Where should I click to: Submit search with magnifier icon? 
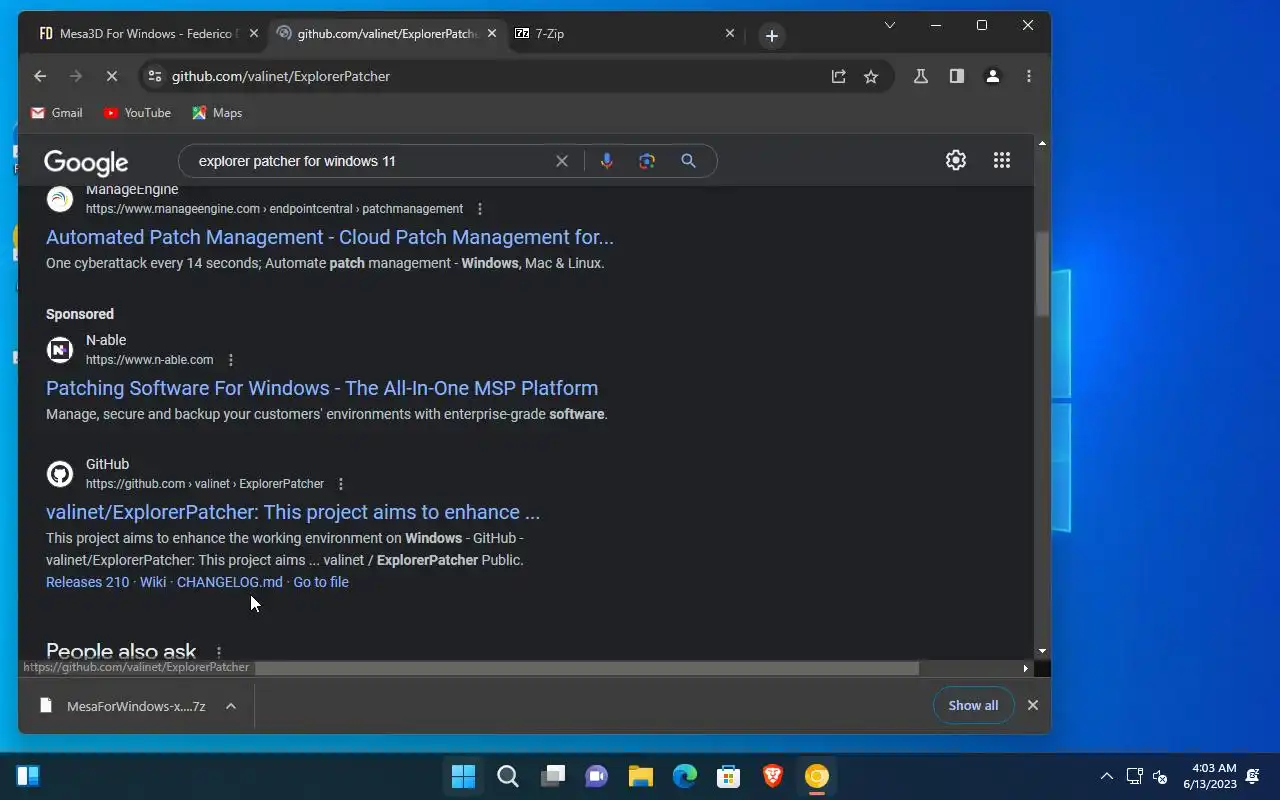688,161
